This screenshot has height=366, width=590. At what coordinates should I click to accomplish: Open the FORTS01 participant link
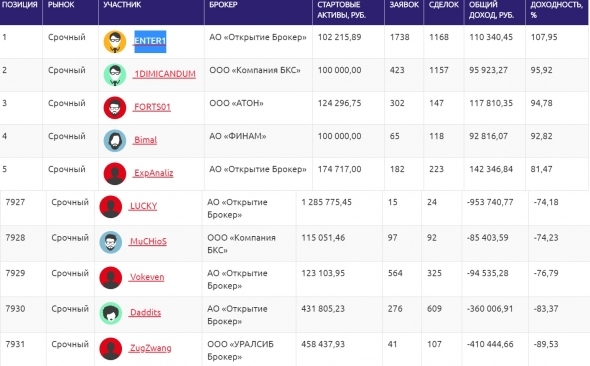point(152,107)
